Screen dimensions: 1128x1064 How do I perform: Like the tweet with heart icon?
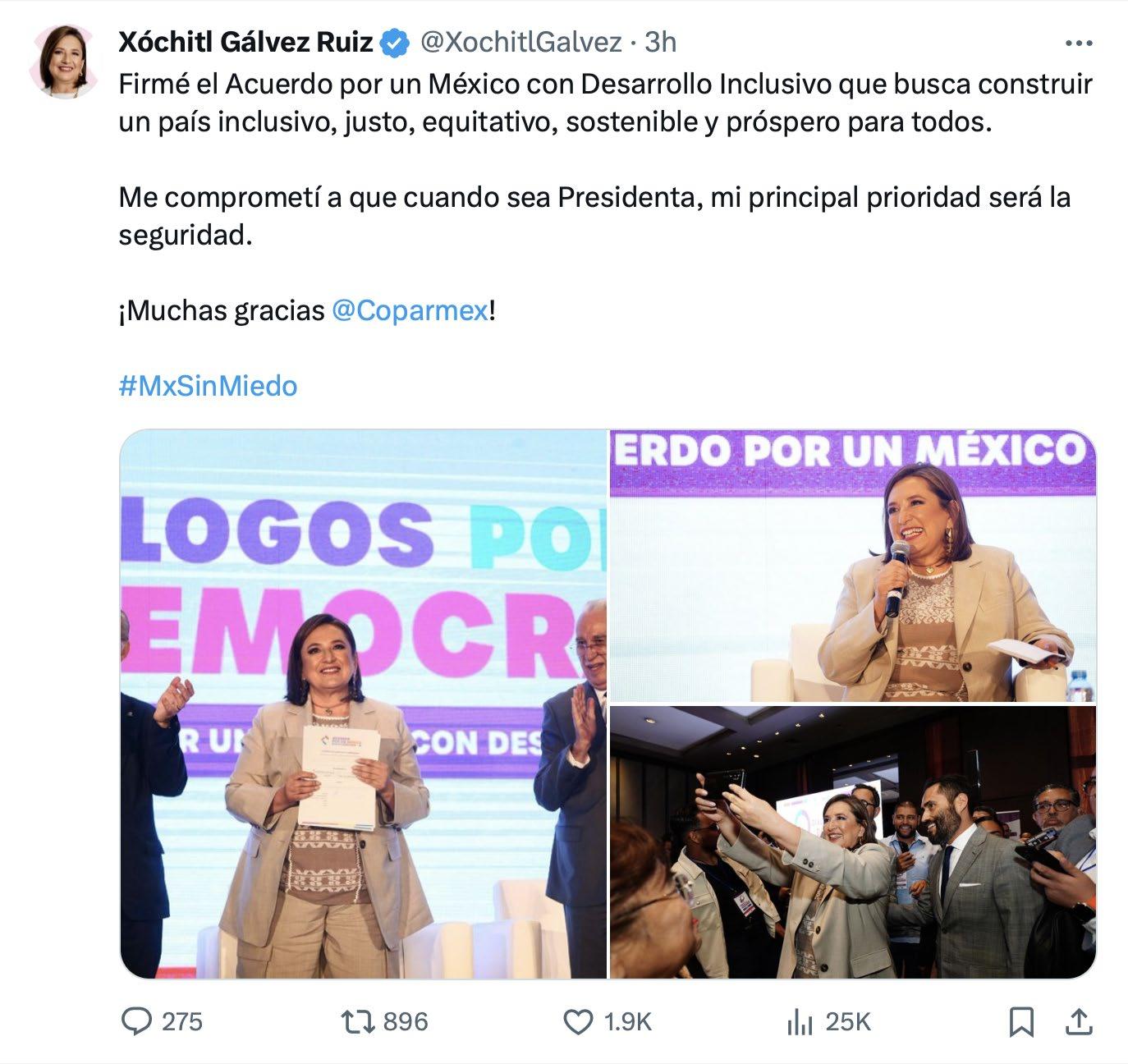(x=578, y=1021)
